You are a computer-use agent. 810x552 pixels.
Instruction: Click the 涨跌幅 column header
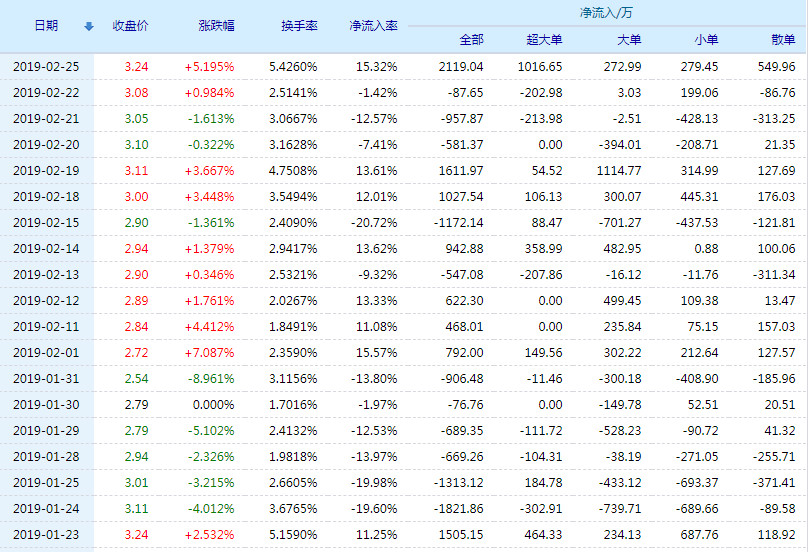pos(217,26)
